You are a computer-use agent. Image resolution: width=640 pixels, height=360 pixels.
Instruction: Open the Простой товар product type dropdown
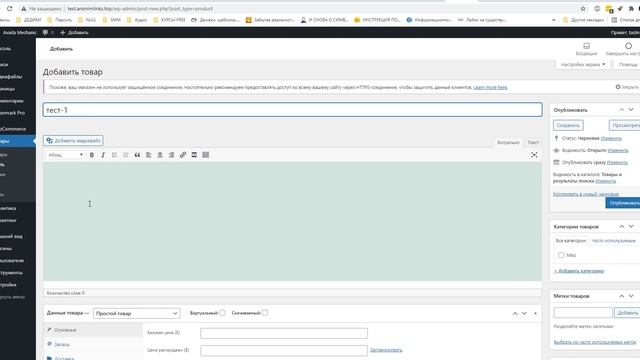137,313
